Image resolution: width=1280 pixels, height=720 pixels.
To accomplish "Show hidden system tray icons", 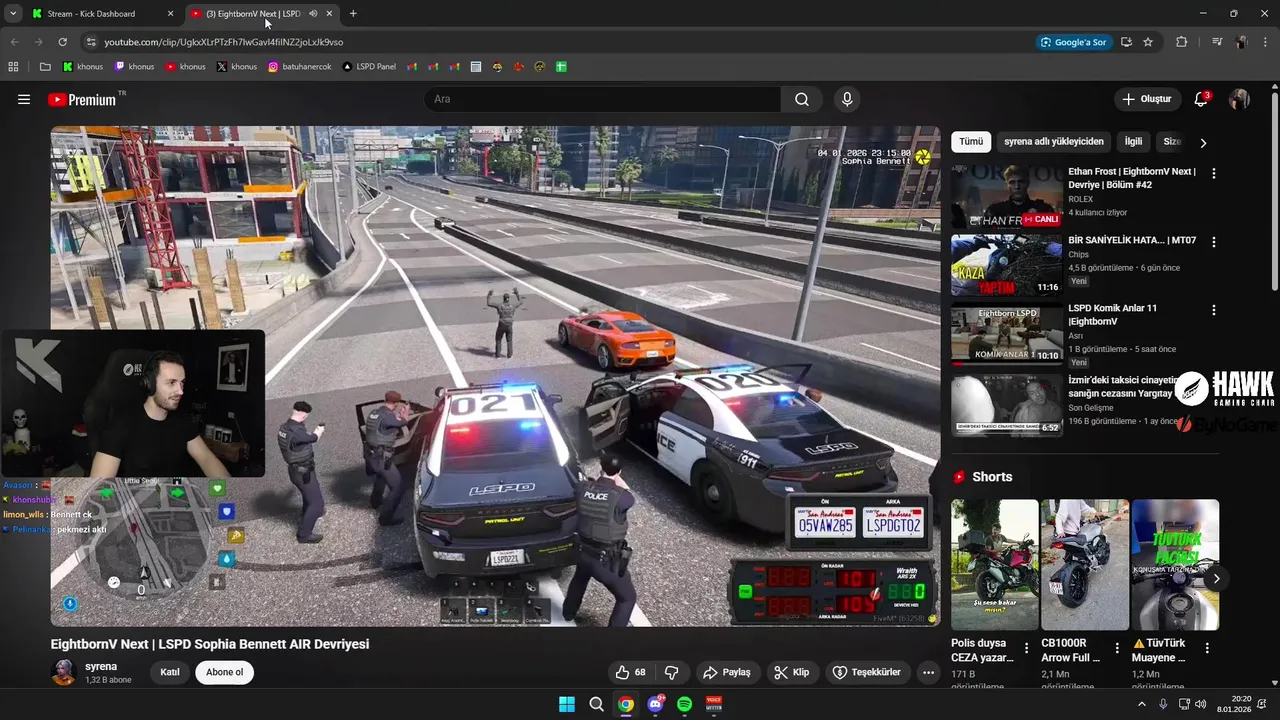I will (x=1142, y=704).
